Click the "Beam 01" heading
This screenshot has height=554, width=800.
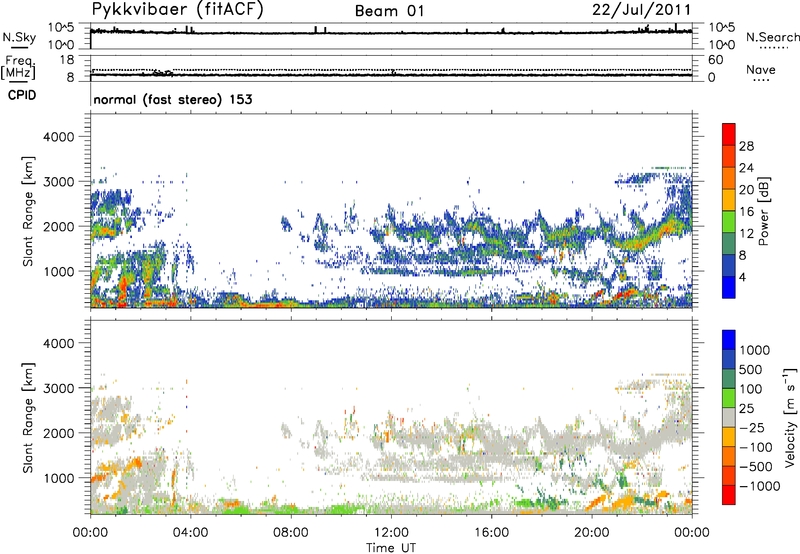[389, 11]
